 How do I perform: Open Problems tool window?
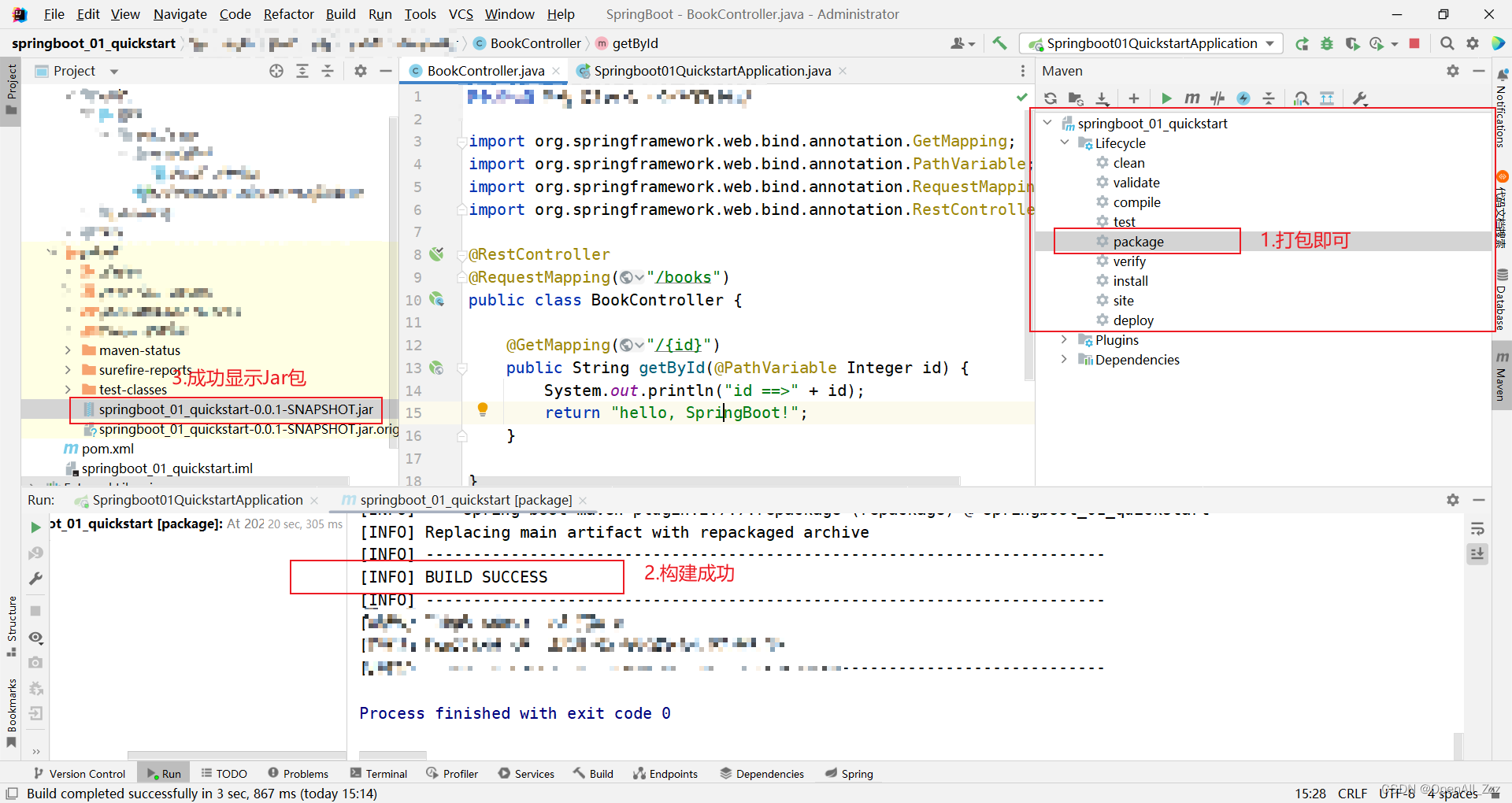[298, 774]
